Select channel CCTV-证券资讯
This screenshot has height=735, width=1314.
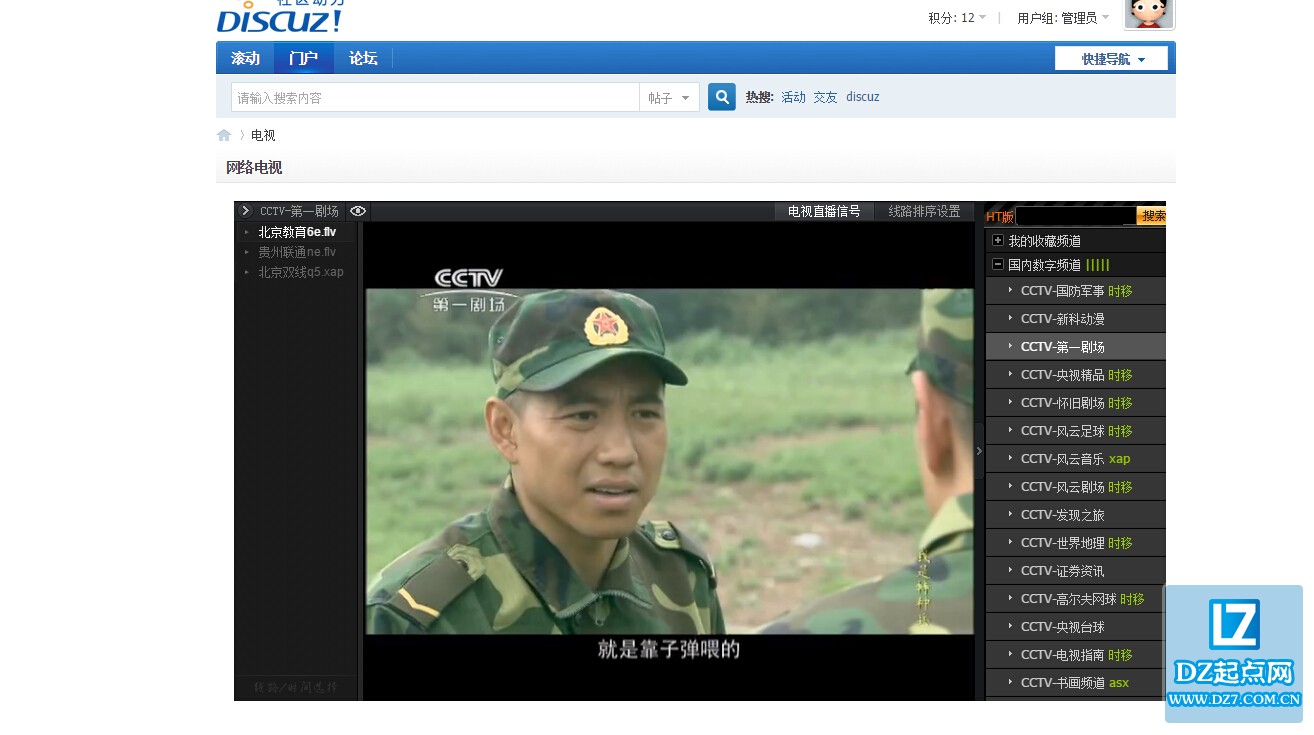(x=1076, y=571)
